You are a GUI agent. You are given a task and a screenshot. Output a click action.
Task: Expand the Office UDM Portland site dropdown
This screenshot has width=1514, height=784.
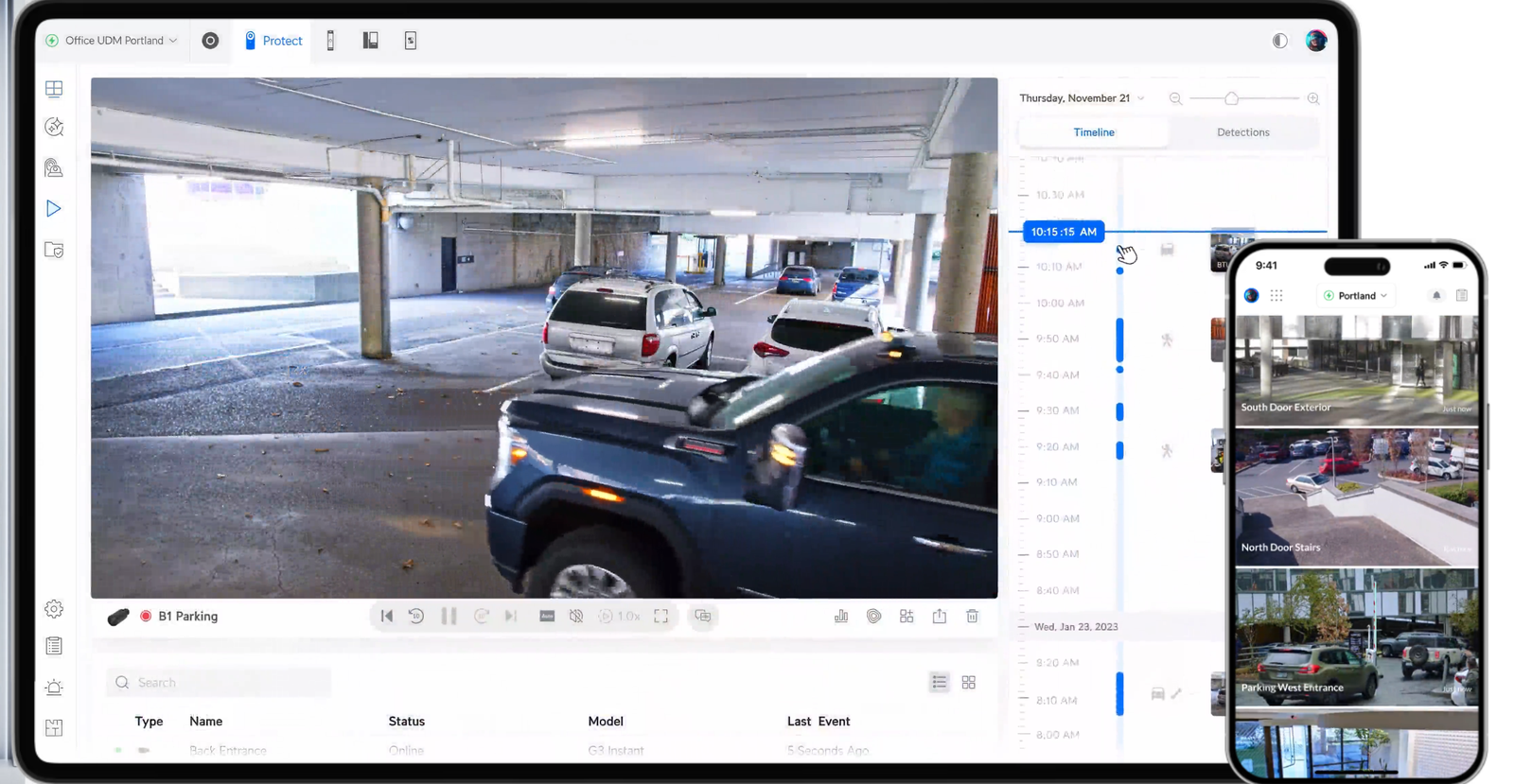[113, 41]
